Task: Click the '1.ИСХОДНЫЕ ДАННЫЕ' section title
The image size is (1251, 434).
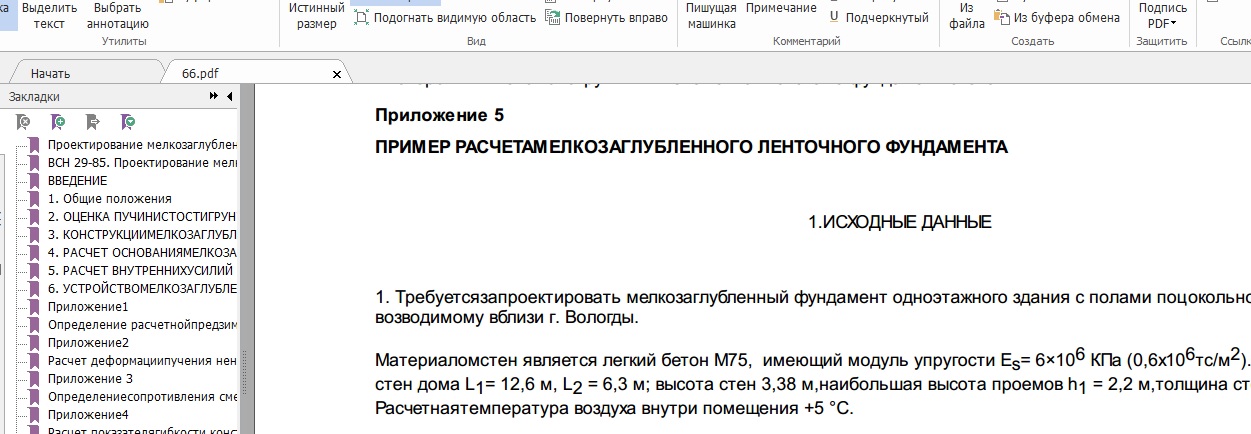Action: click(x=900, y=222)
